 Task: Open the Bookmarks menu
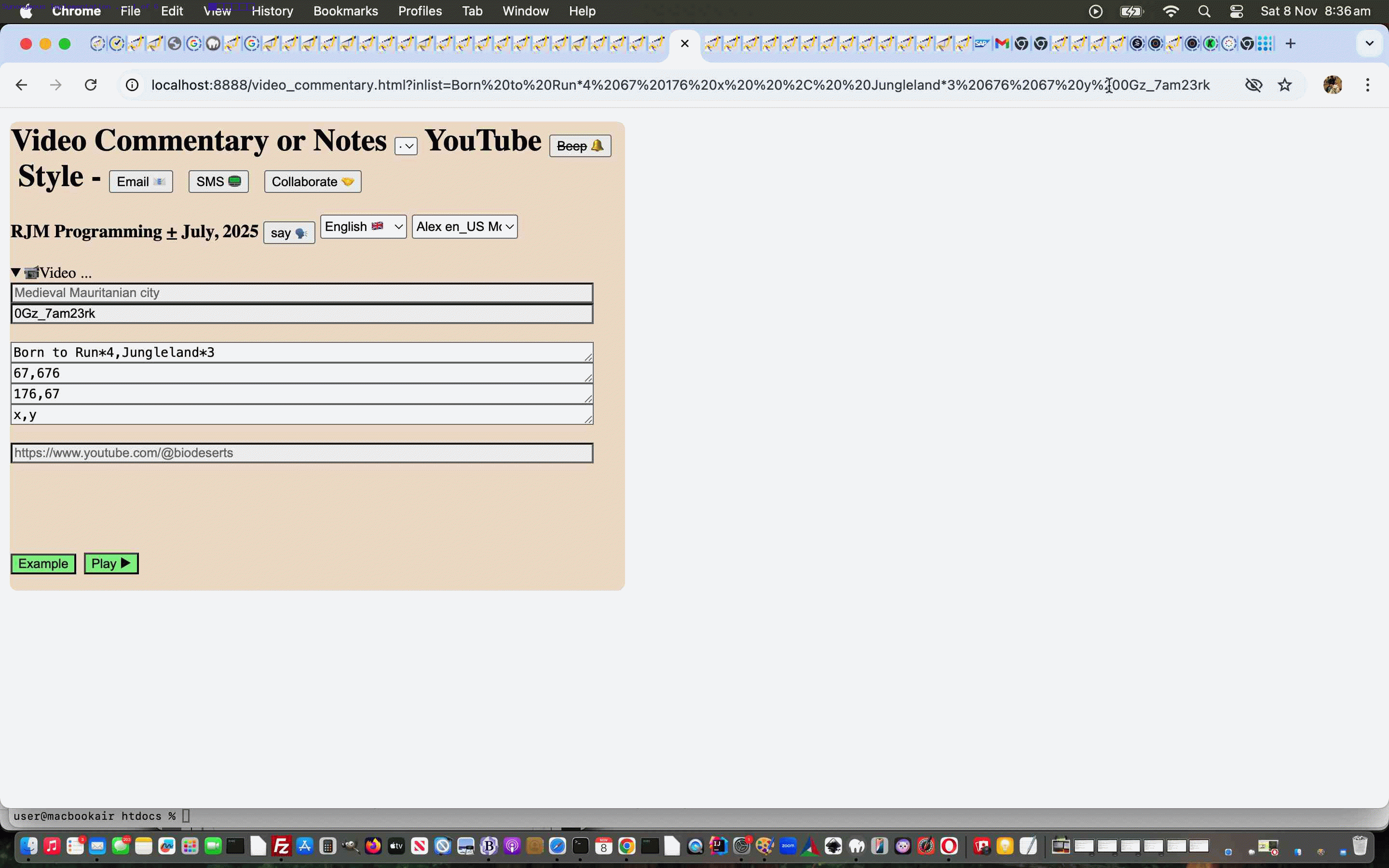click(345, 11)
